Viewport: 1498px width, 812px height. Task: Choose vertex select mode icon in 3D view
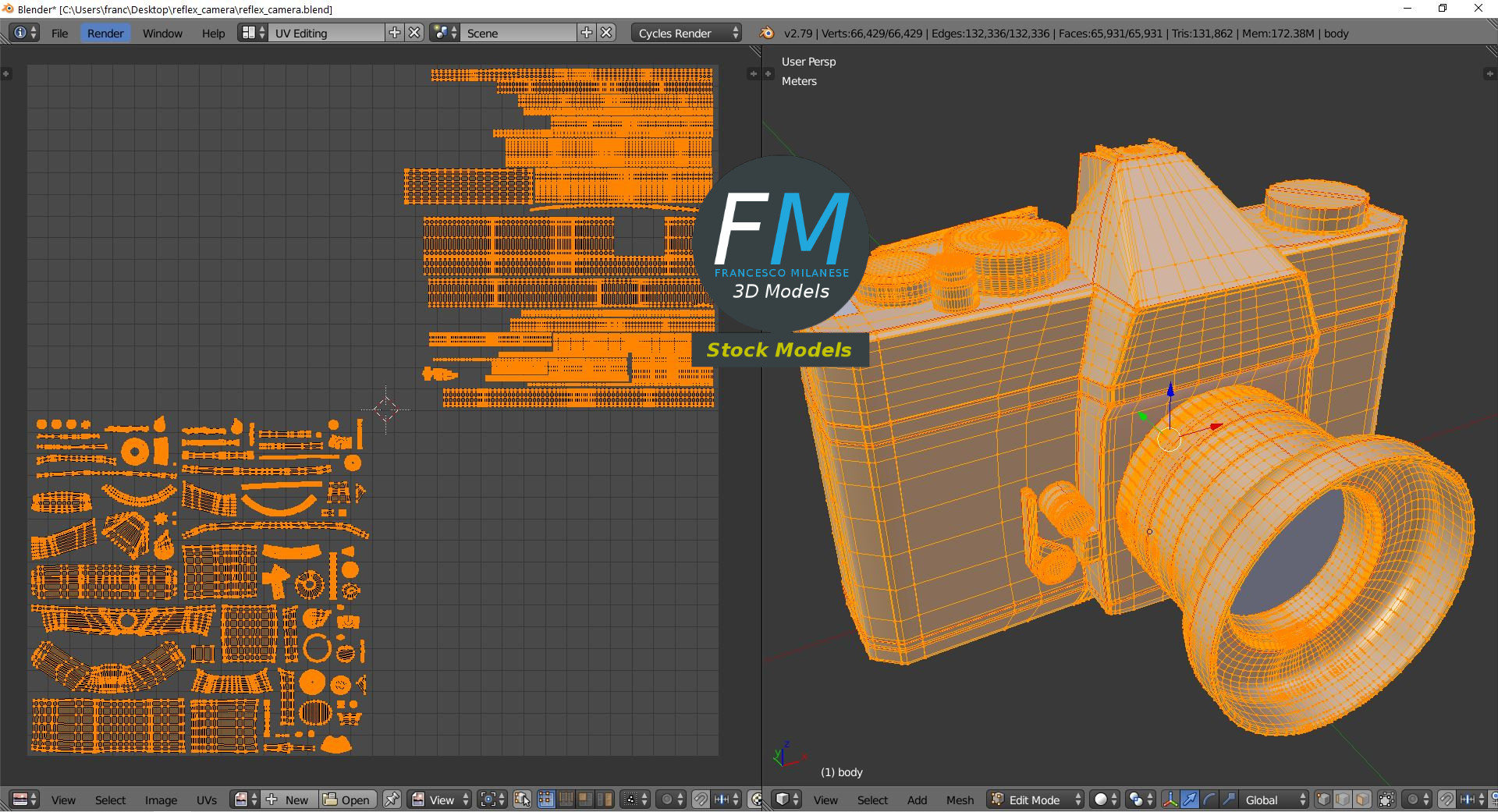(x=1323, y=800)
